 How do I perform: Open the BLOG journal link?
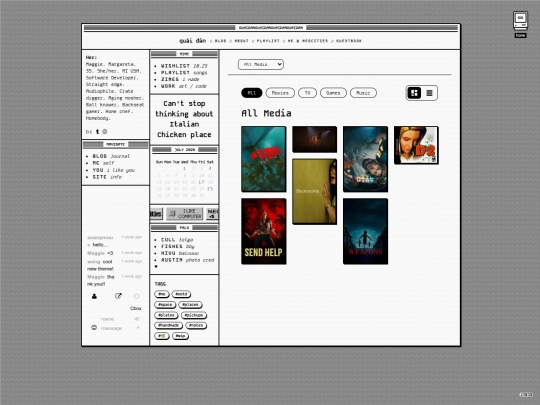[x=111, y=156]
